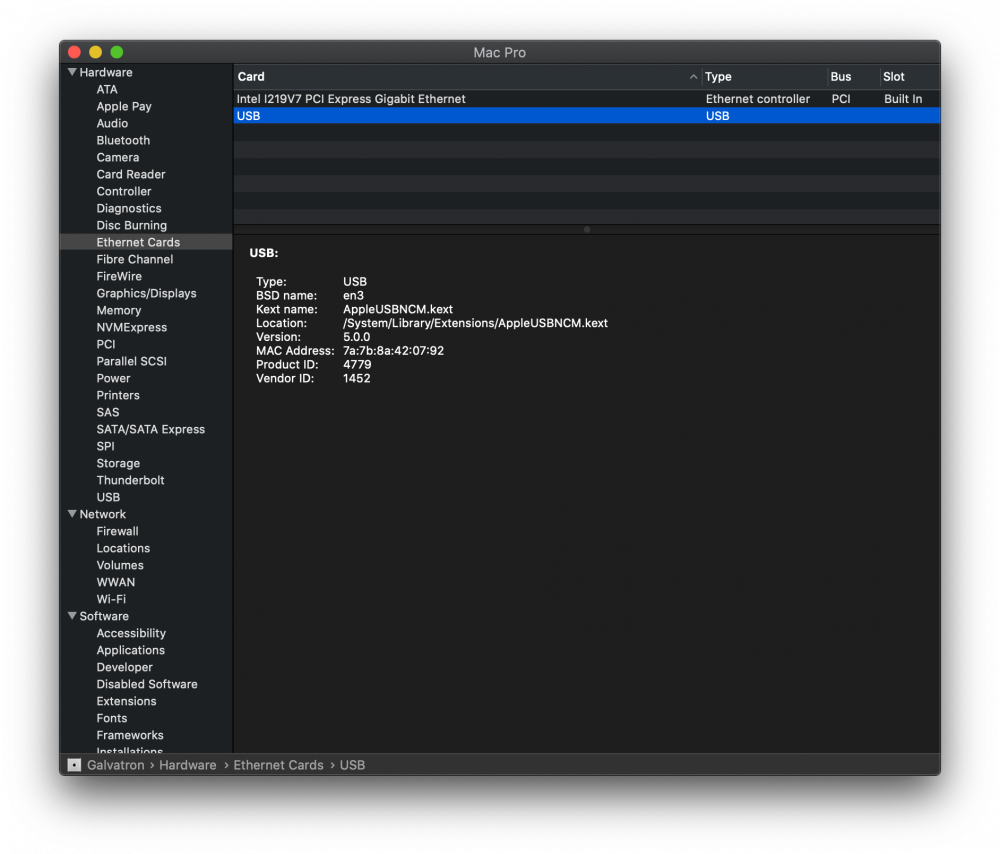Screen dimensions: 1000x854
Task: Open the Bluetooth hardware section
Action: (x=123, y=140)
